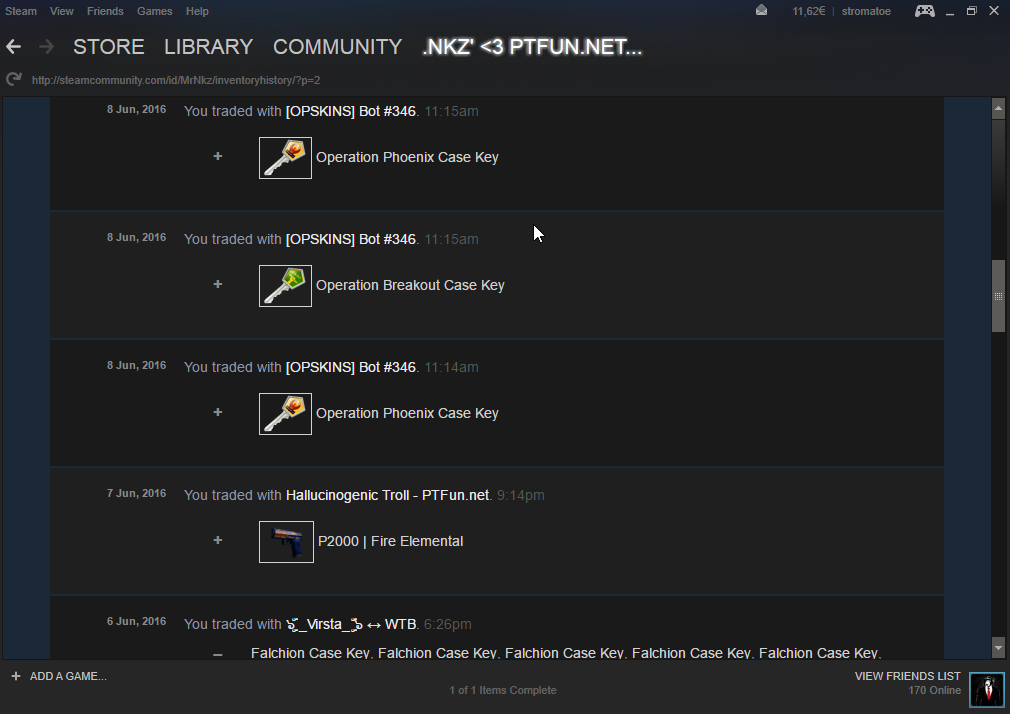Open the Games menu
The width and height of the screenshot is (1010, 714).
click(154, 11)
